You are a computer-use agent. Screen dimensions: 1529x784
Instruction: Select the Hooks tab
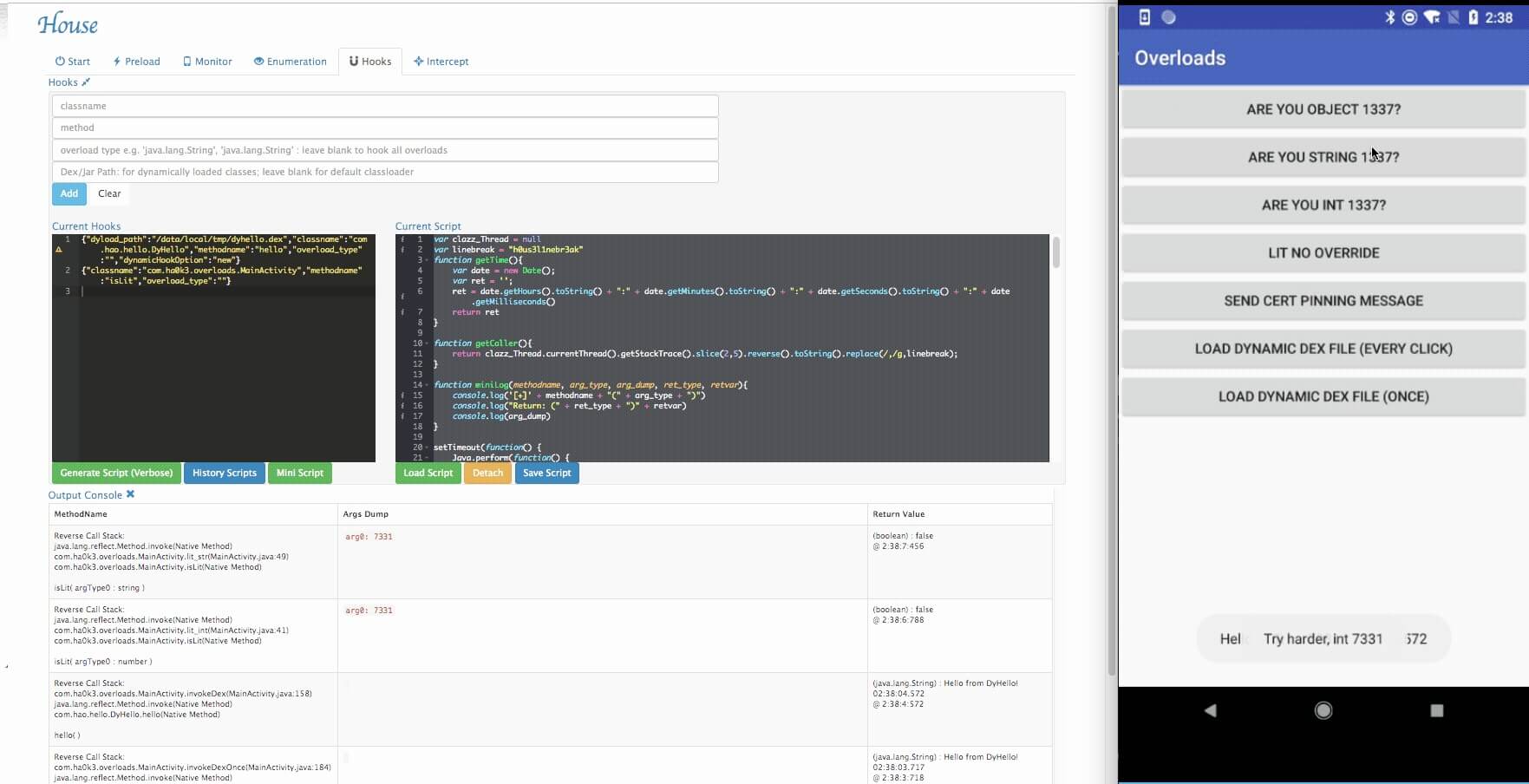point(370,62)
